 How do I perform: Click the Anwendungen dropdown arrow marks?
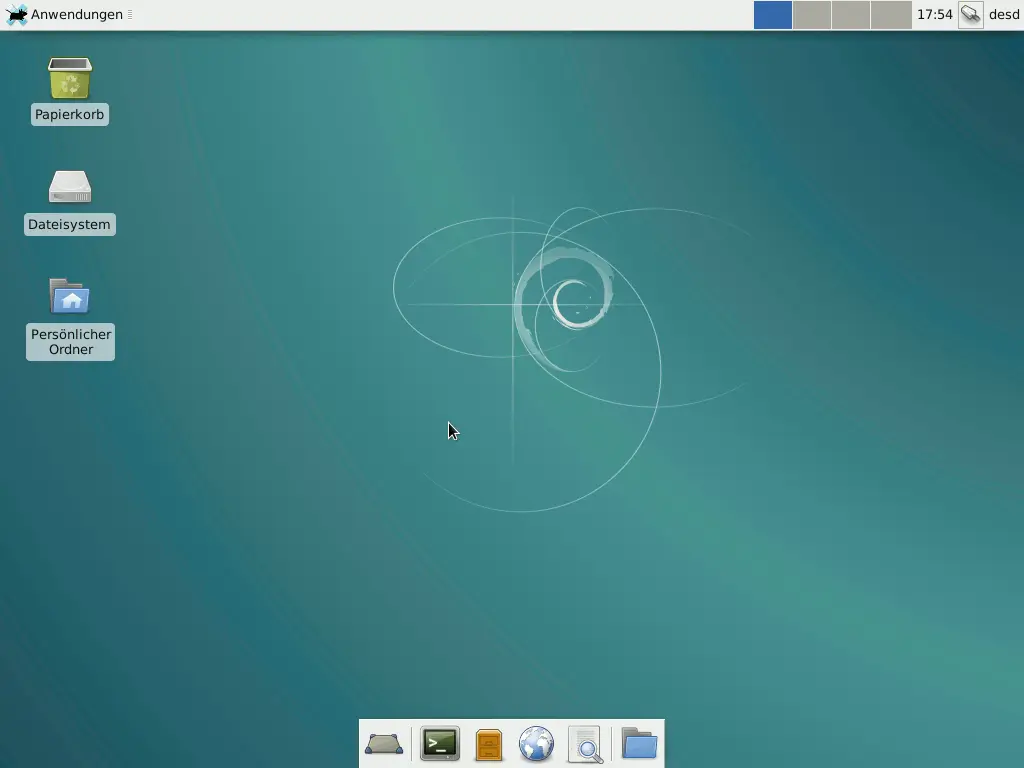point(131,14)
